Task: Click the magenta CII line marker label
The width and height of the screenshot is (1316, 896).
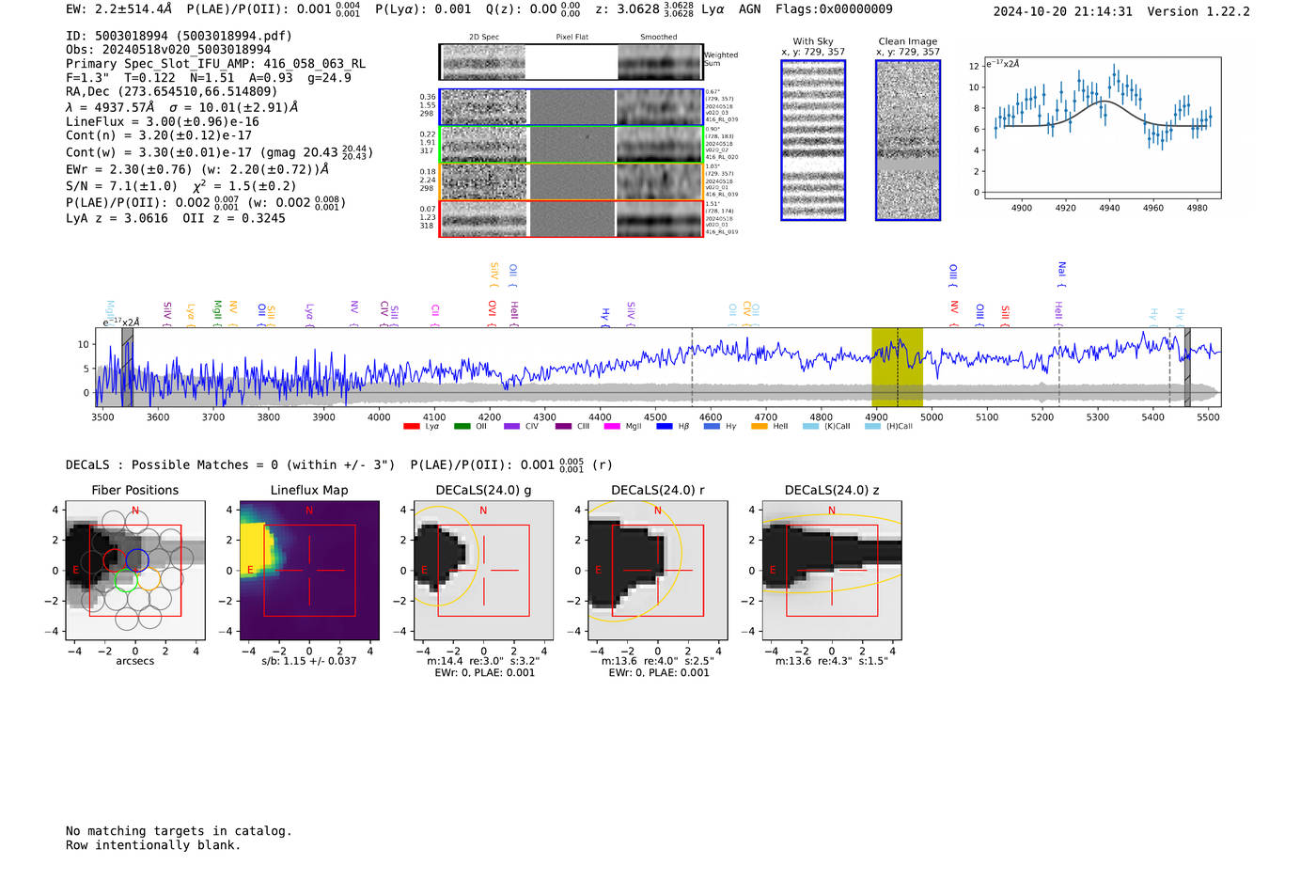Action: click(435, 313)
